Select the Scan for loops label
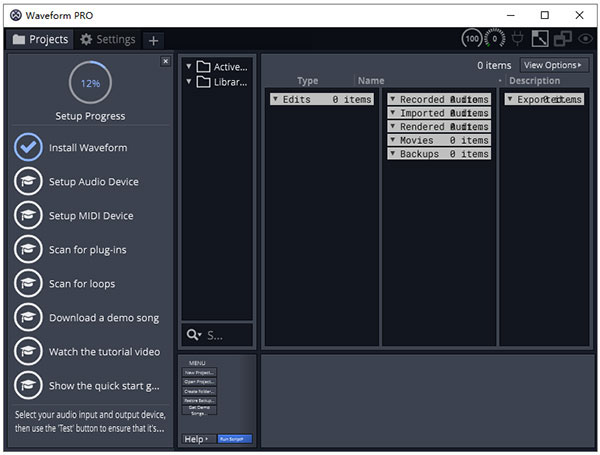Image resolution: width=600 pixels, height=455 pixels. coord(82,284)
